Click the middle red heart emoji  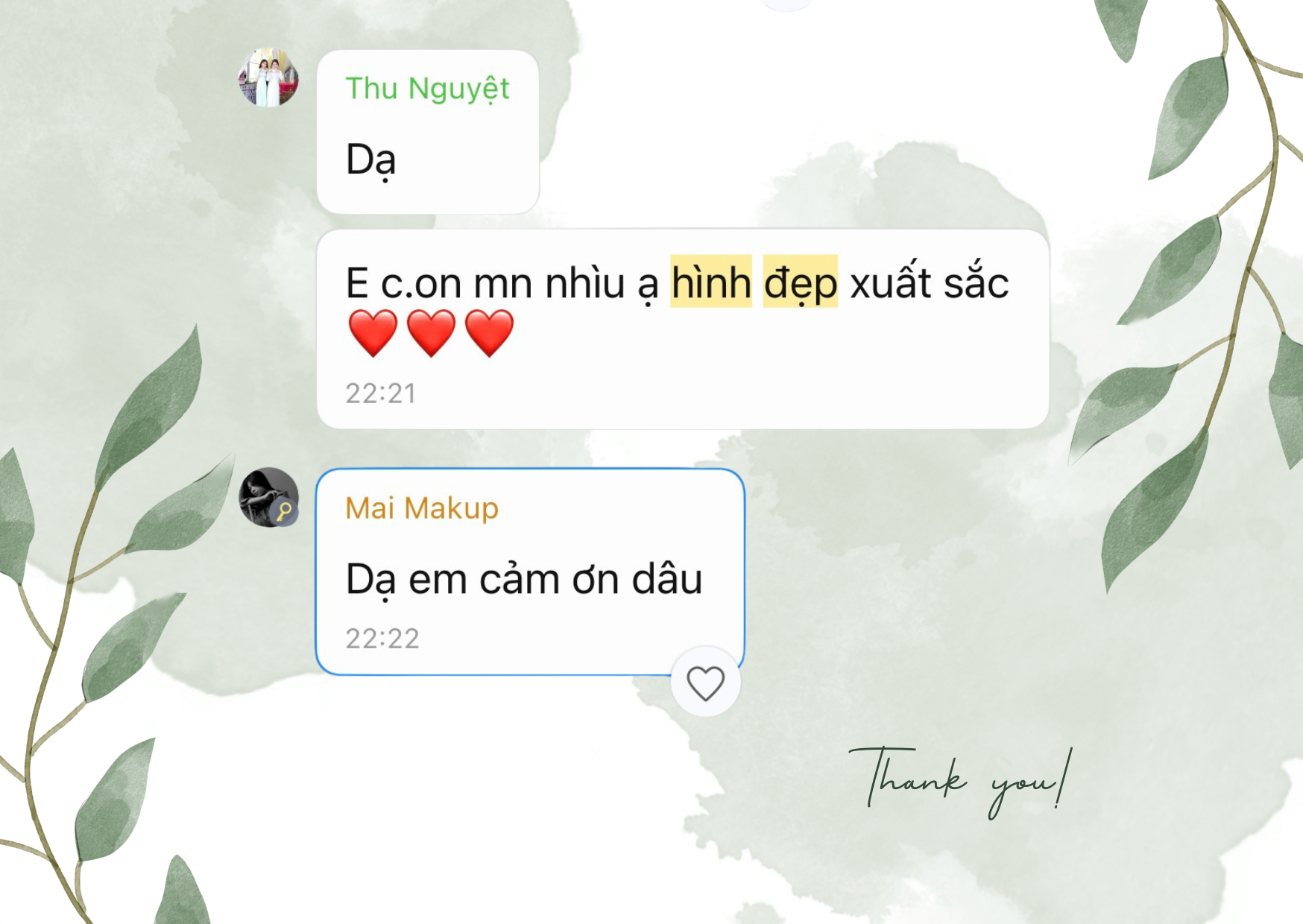pyautogui.click(x=431, y=333)
